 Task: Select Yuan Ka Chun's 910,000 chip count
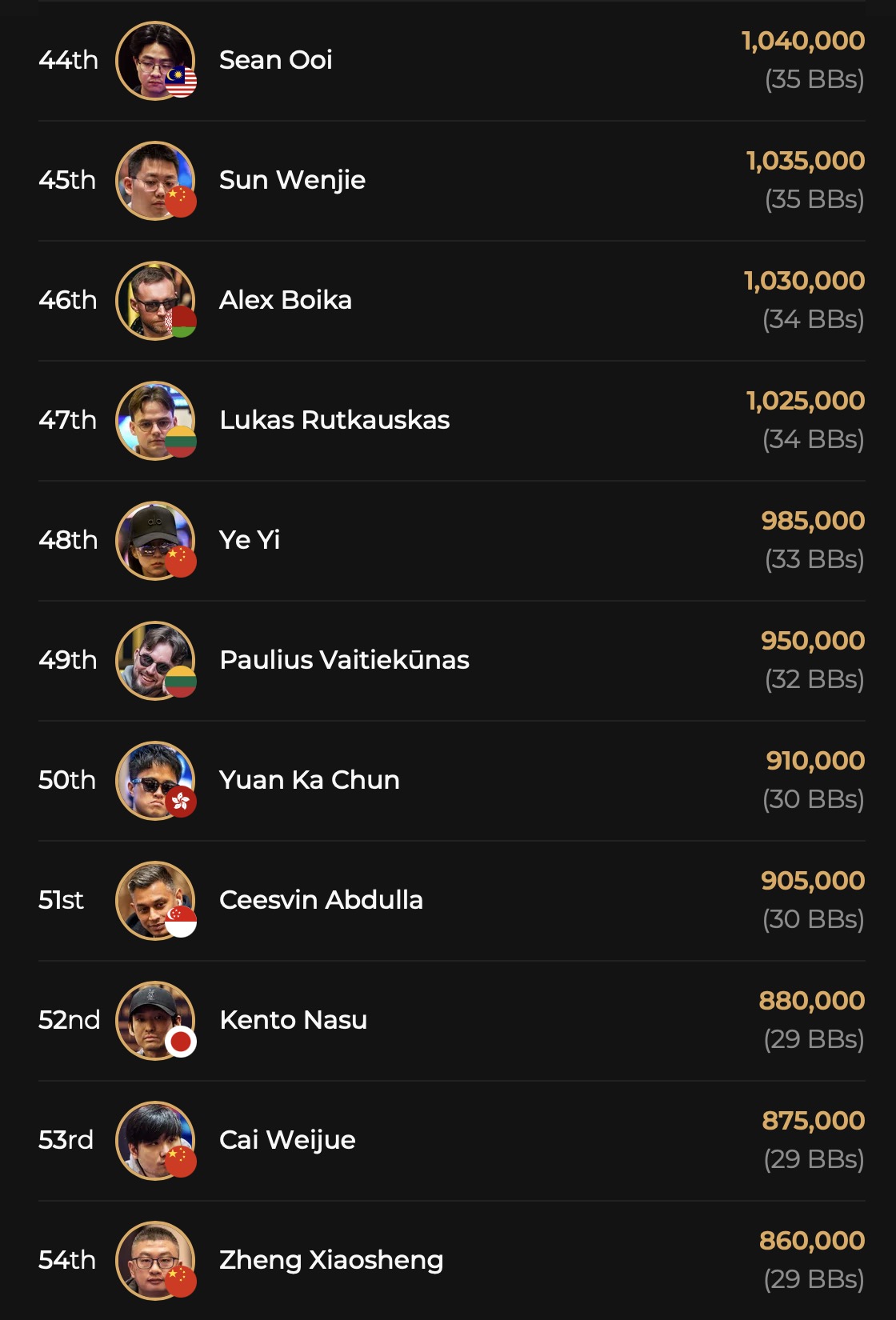coord(815,761)
